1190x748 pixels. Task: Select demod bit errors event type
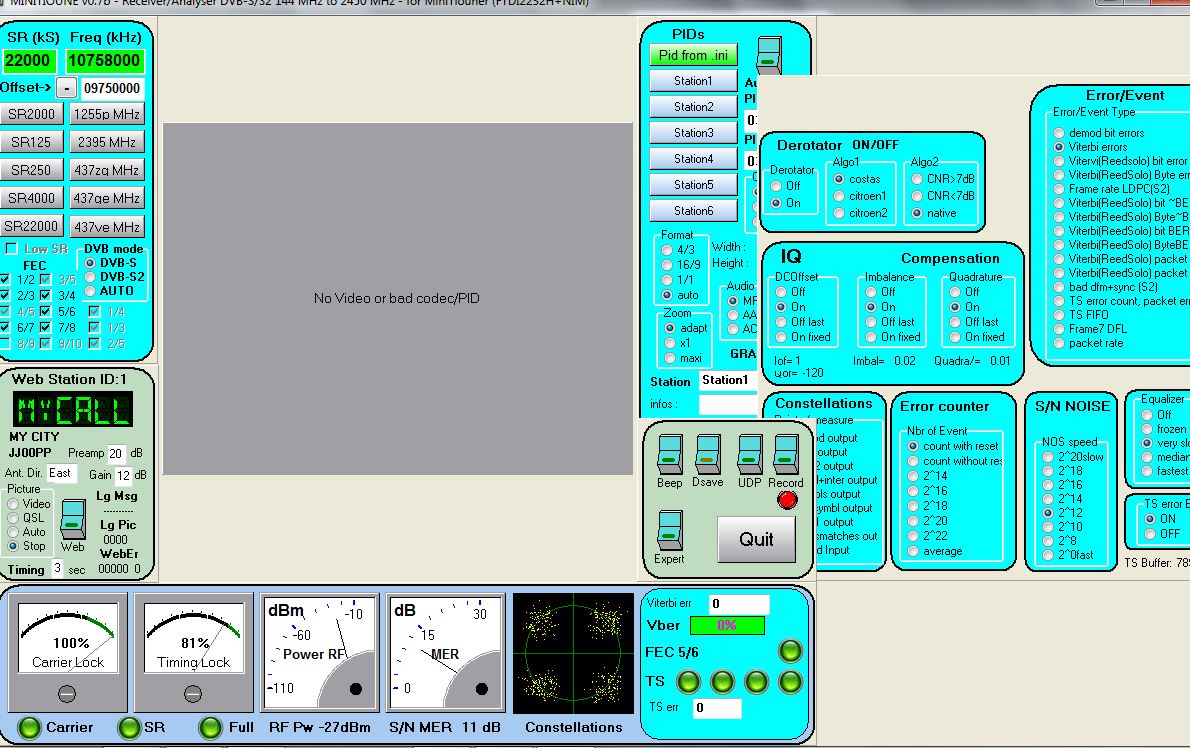click(x=1059, y=133)
